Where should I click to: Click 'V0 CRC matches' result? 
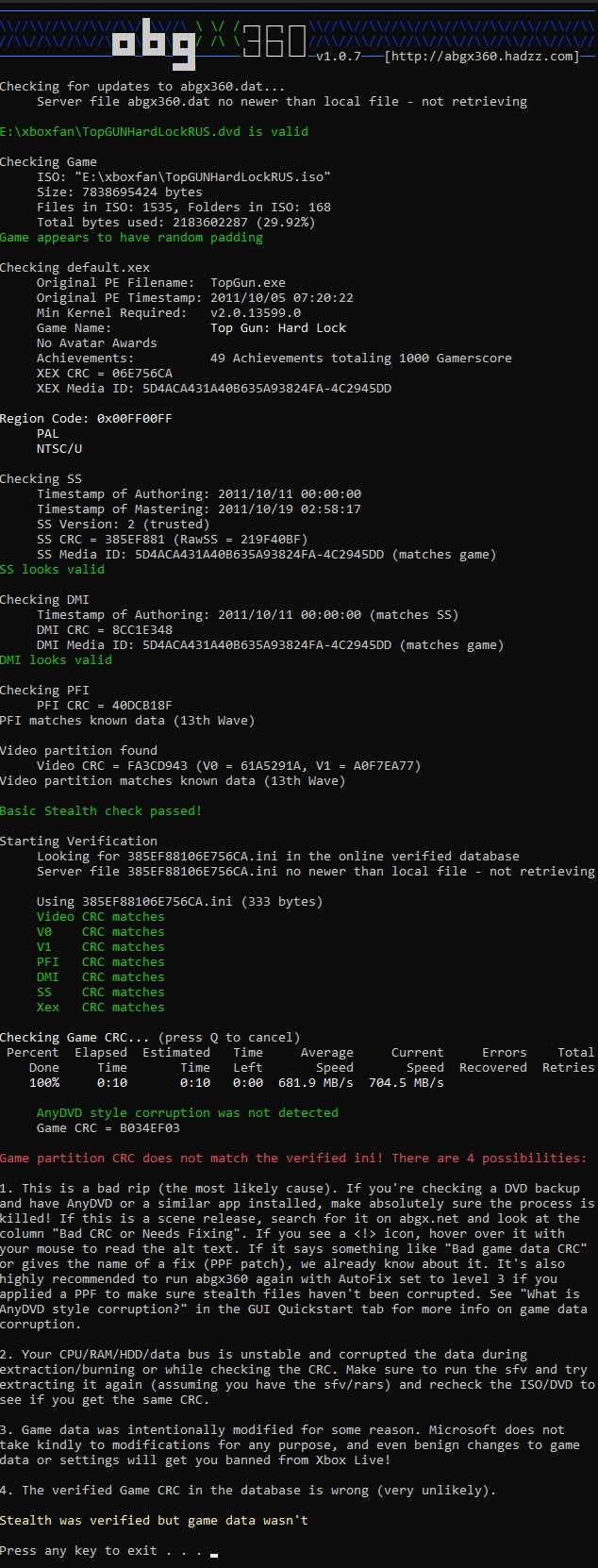click(101, 932)
